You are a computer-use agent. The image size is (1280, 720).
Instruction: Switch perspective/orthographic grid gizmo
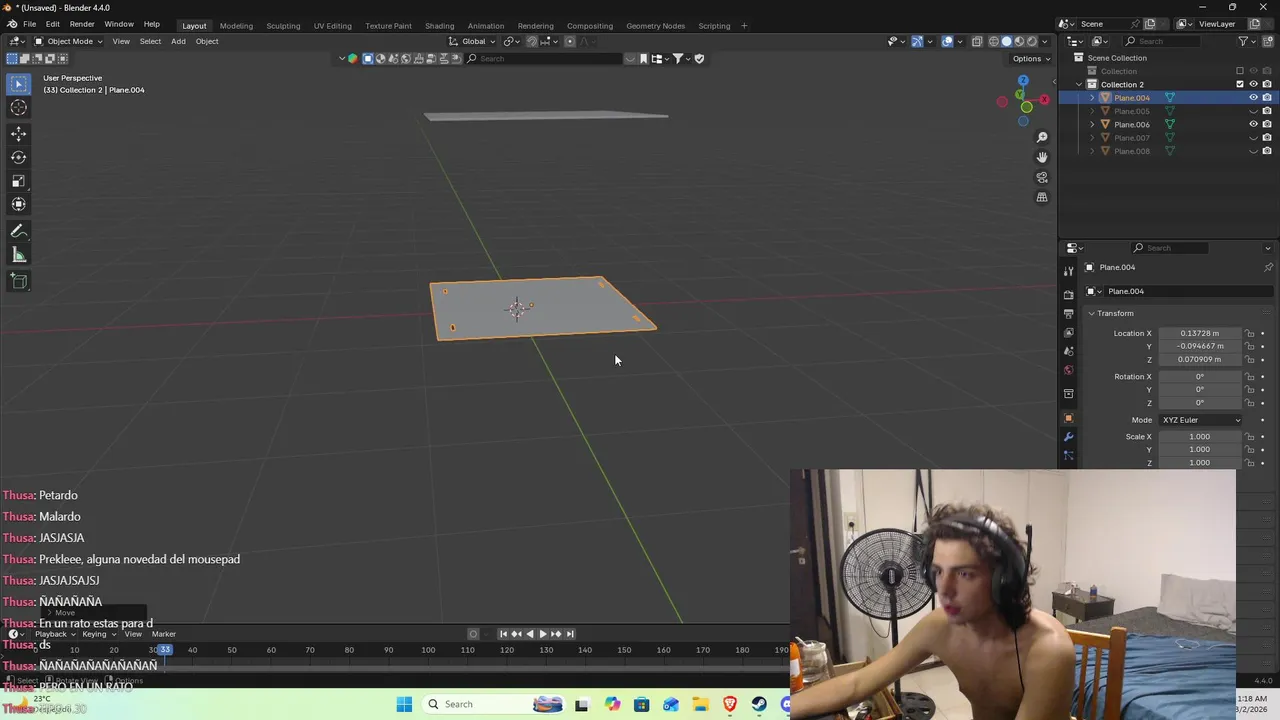[x=1042, y=197]
